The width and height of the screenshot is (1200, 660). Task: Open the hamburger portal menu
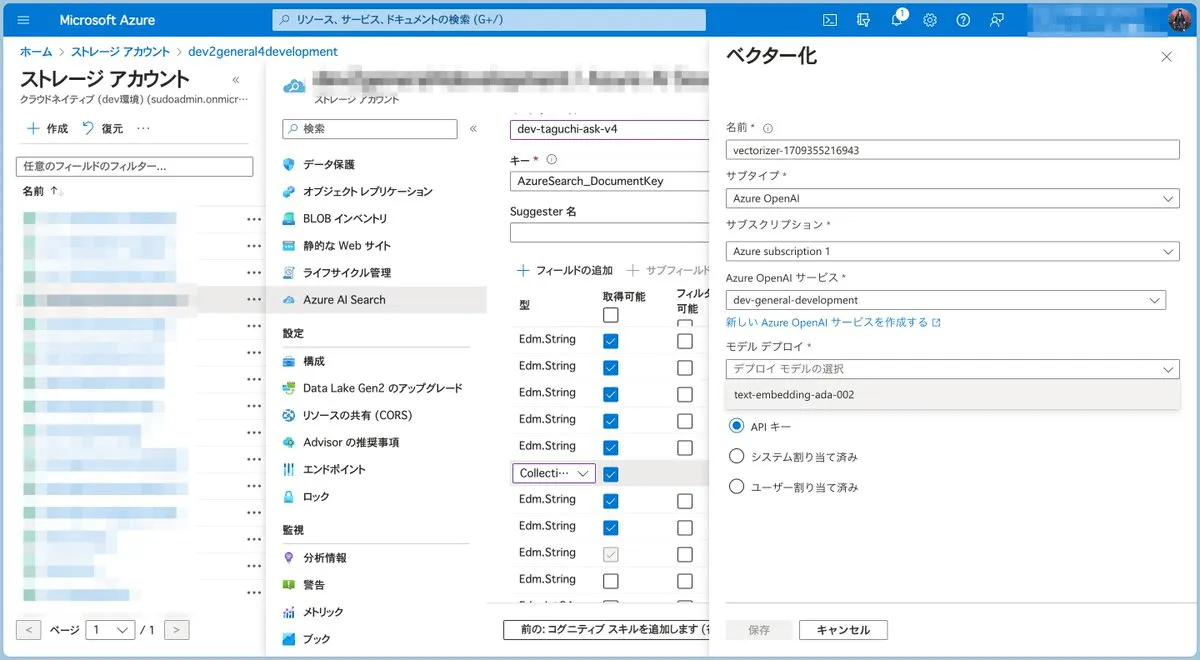click(24, 20)
